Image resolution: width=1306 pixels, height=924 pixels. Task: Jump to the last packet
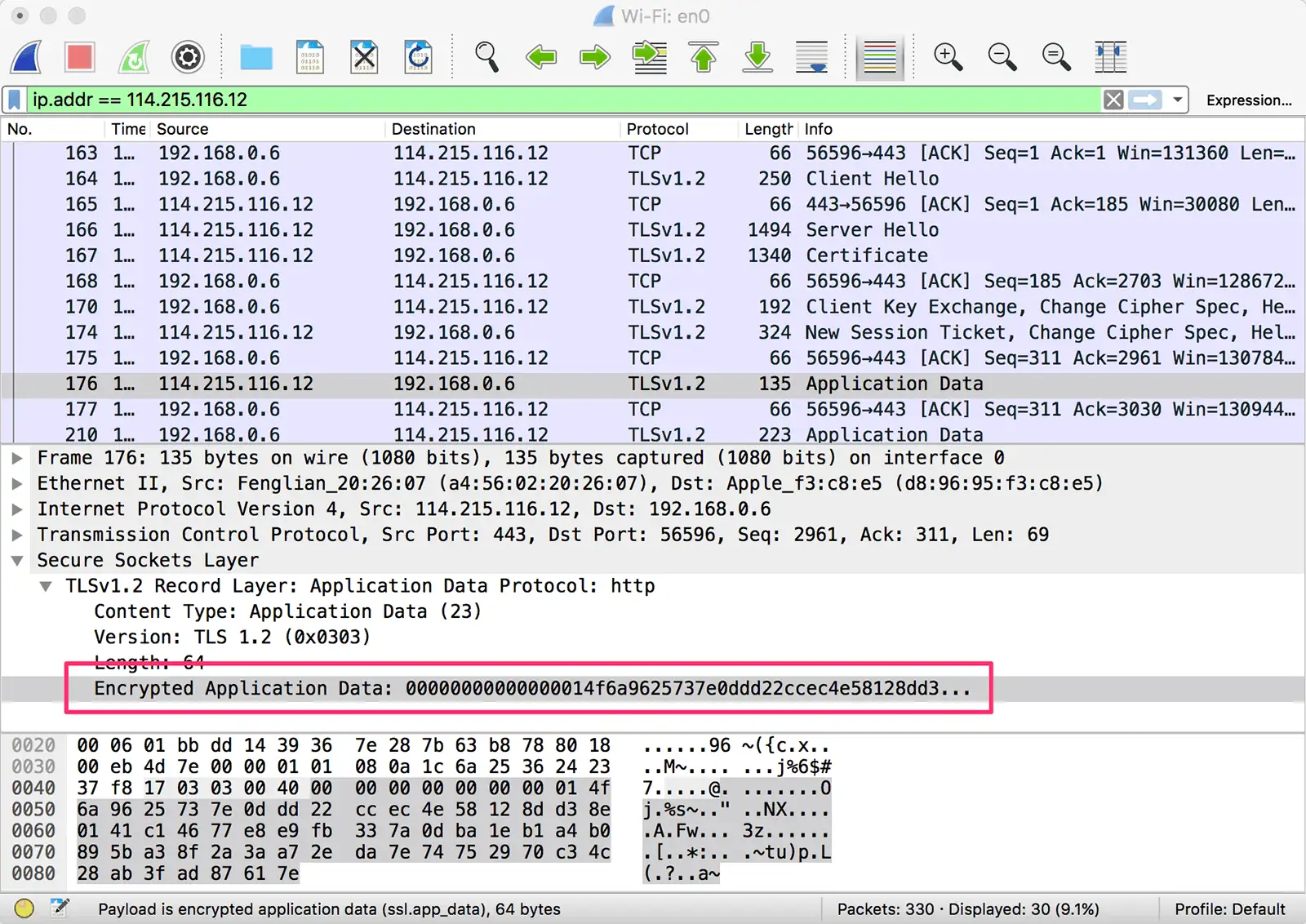(757, 57)
